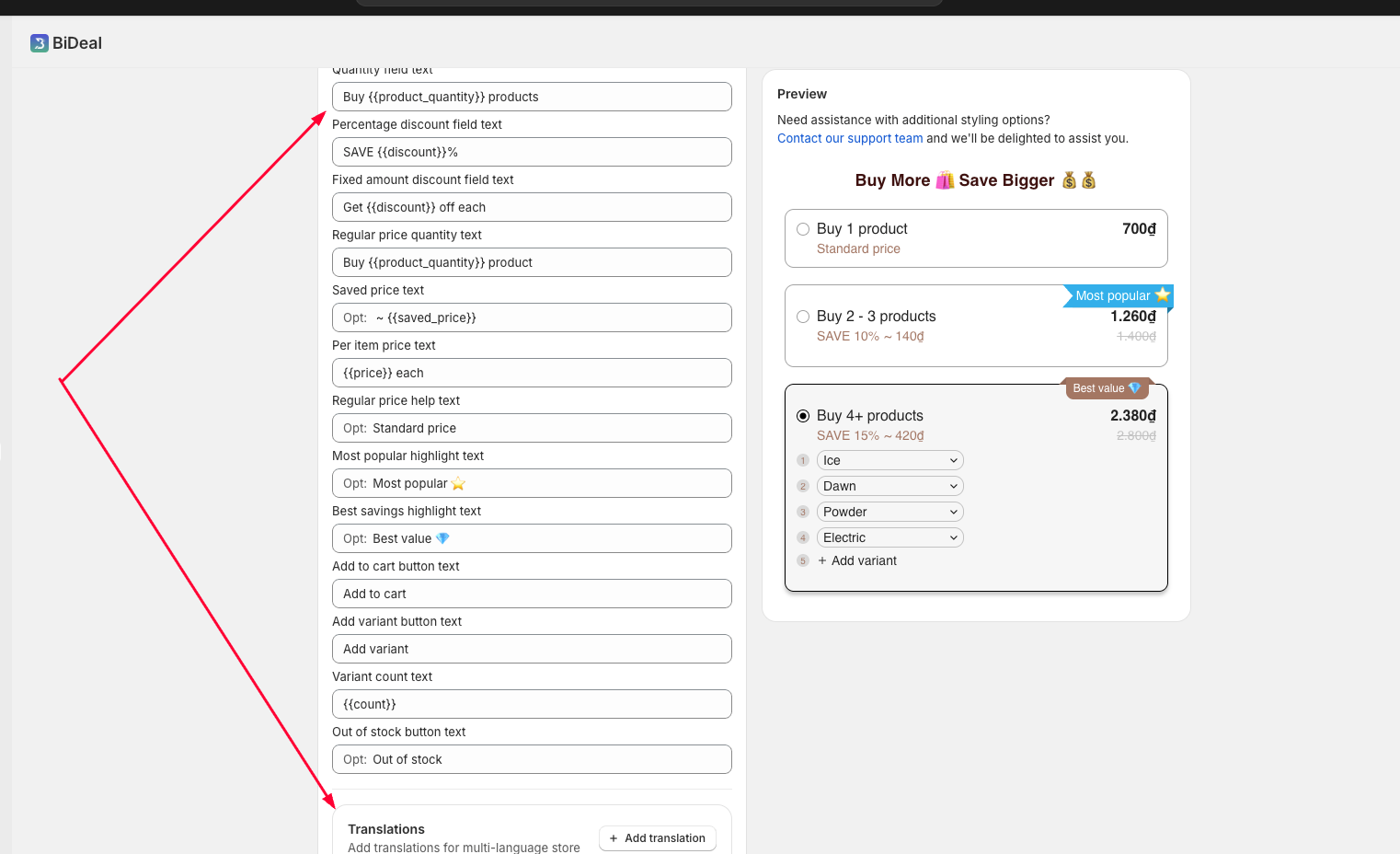Click the plus icon in Add translation
Screen dimensions: 1400x854
pos(614,838)
